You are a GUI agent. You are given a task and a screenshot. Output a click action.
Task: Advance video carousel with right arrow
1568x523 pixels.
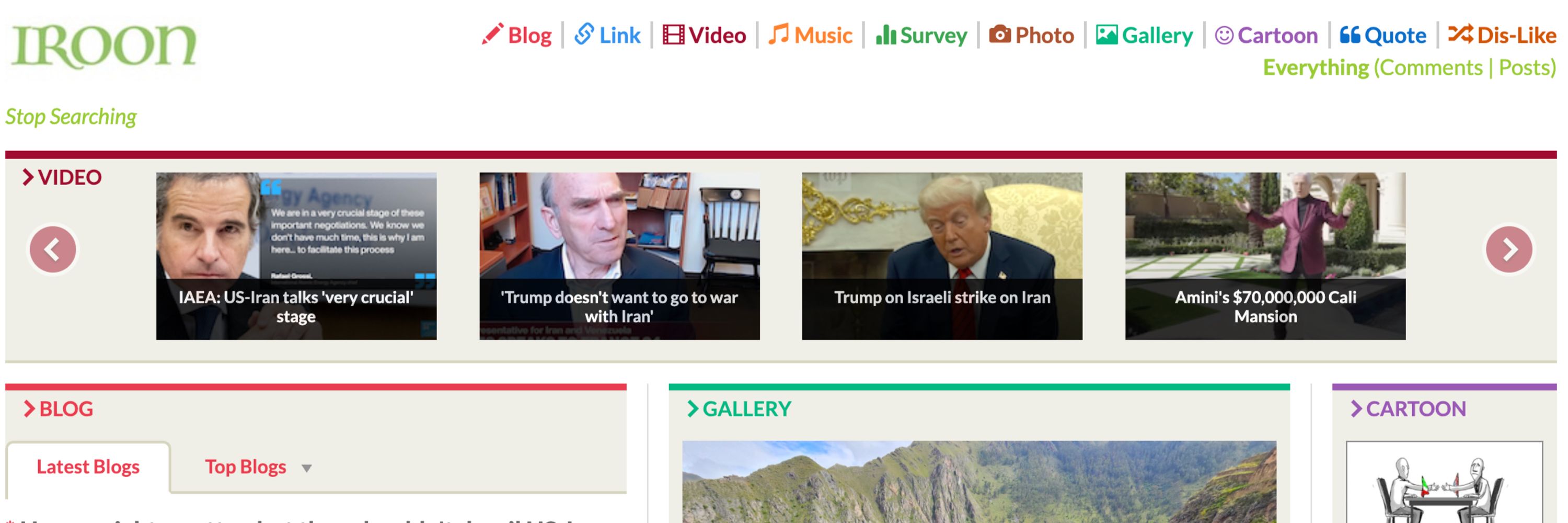pyautogui.click(x=1508, y=249)
